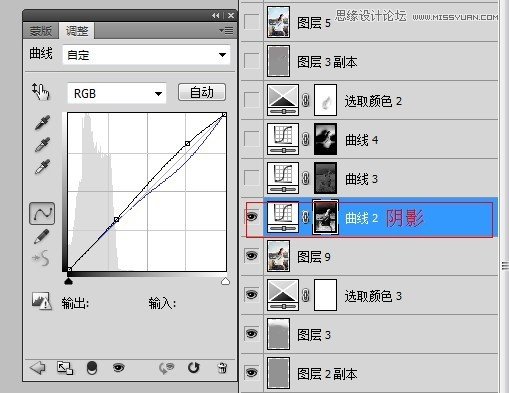View previous state icon
This screenshot has height=393, width=509.
coord(166,368)
